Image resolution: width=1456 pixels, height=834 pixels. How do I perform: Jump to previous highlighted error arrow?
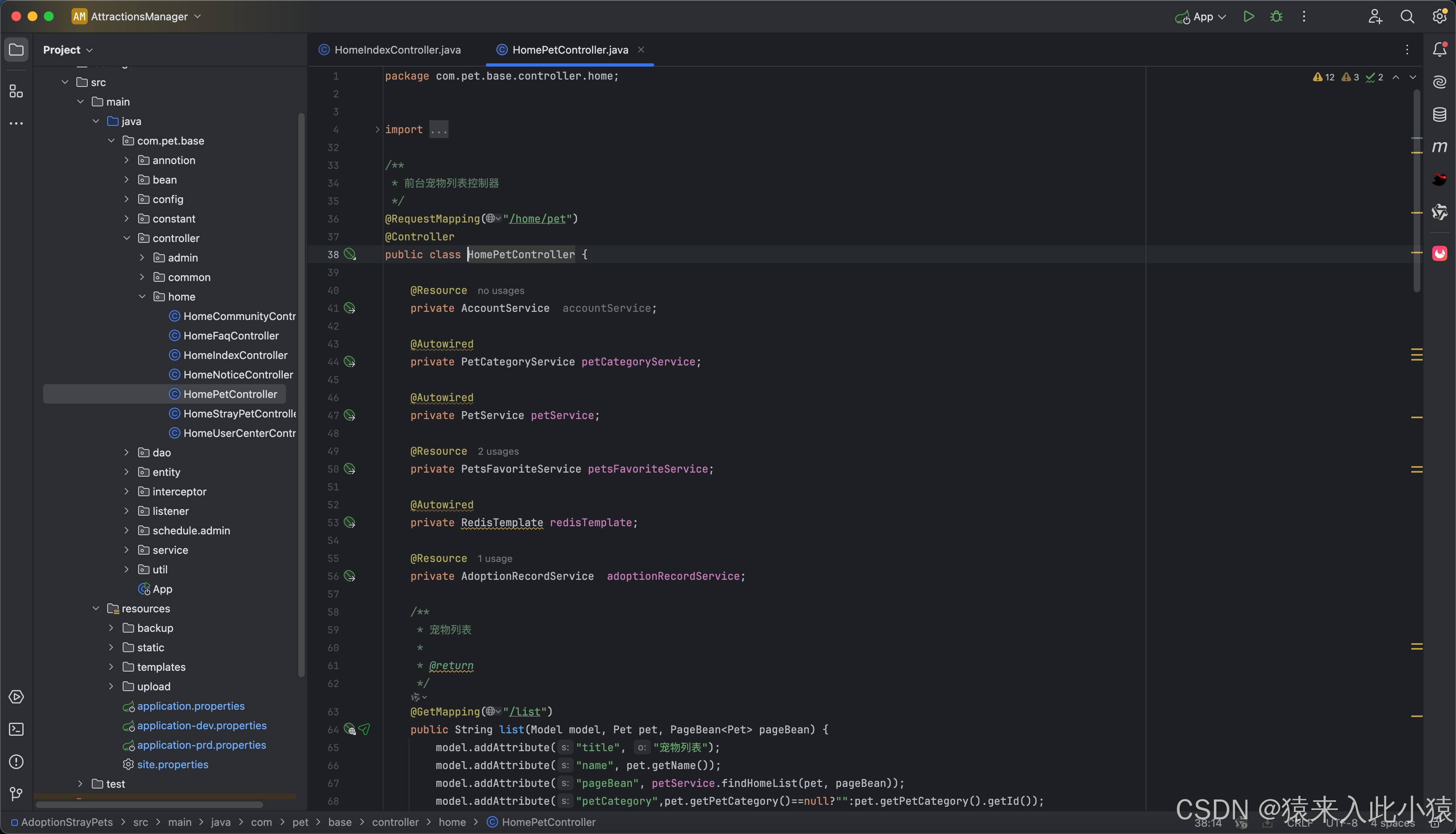[x=1396, y=77]
